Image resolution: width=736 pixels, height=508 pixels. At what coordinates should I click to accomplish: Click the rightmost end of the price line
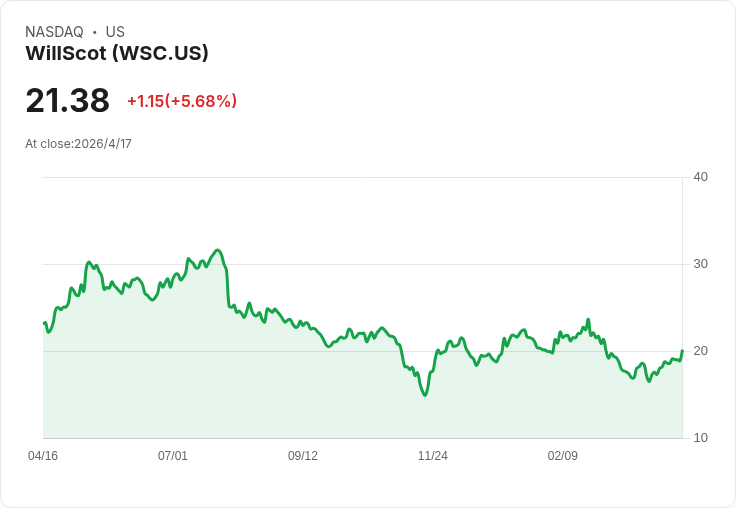[x=682, y=351]
